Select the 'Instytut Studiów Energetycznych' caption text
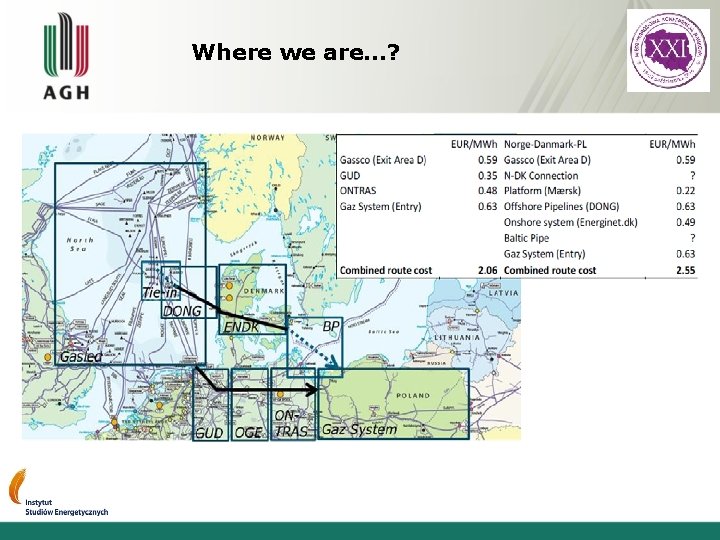 (67, 507)
